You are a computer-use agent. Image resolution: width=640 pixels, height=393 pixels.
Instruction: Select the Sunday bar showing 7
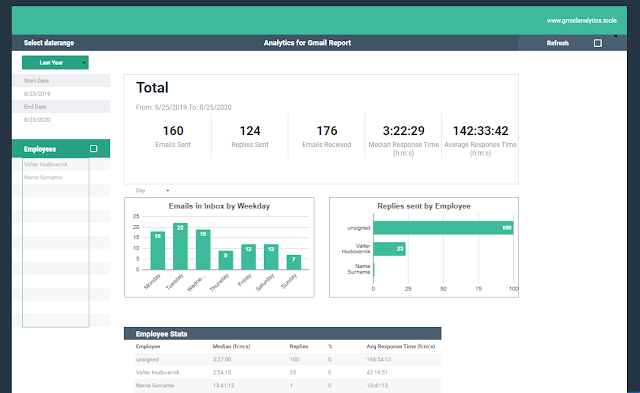294,262
